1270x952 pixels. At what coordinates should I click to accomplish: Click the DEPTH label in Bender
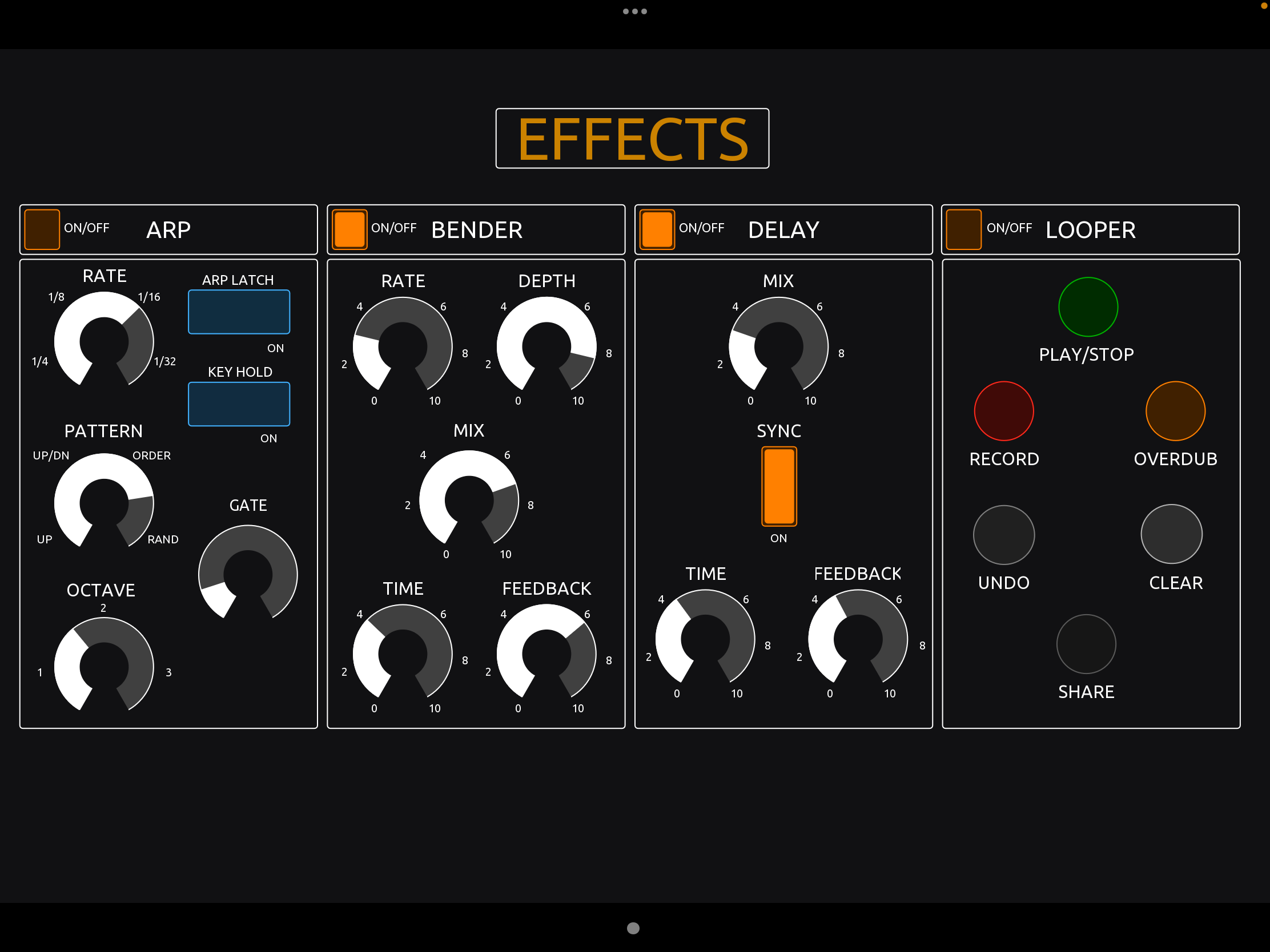[x=546, y=281]
